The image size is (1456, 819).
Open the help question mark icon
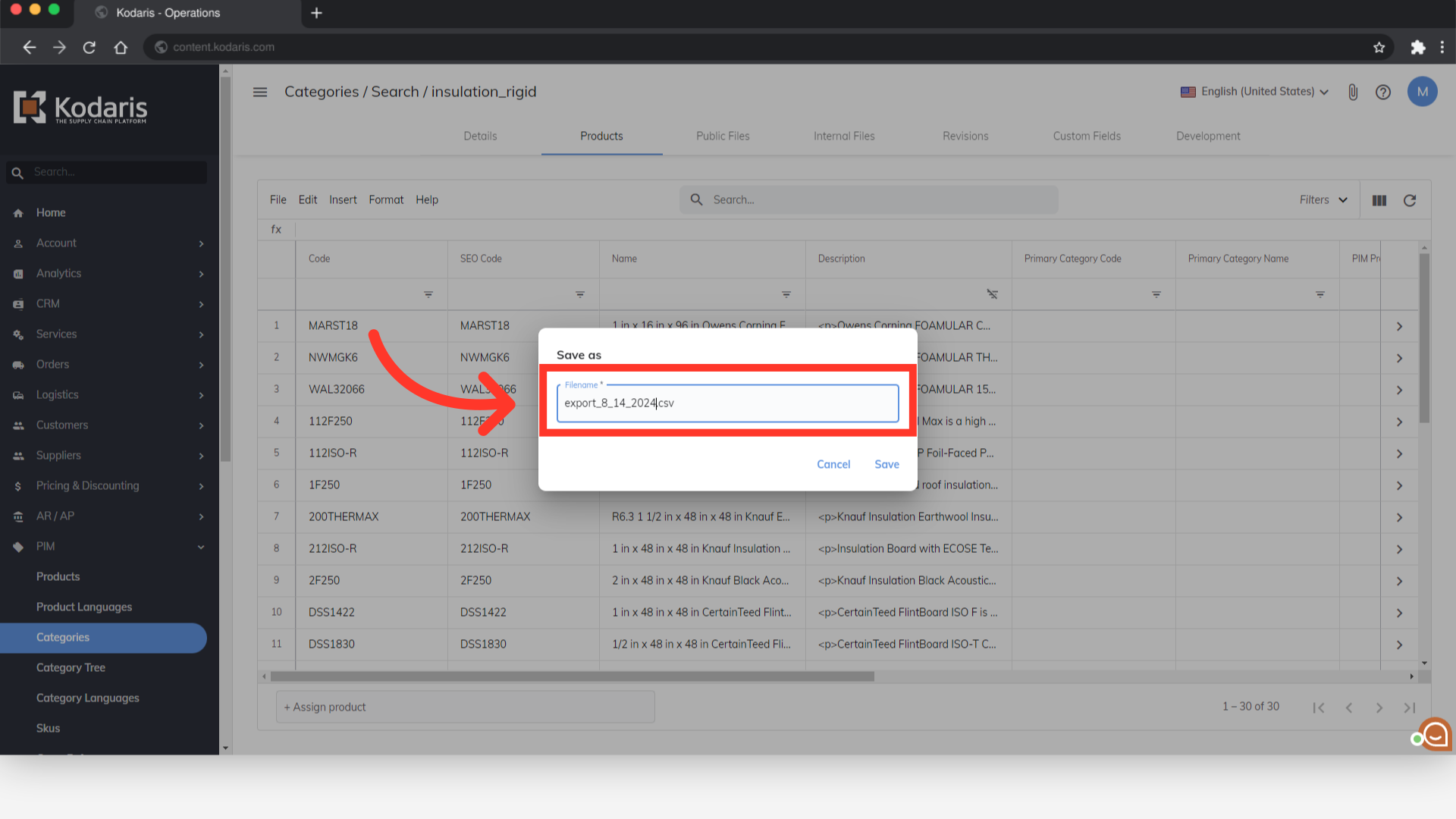(x=1383, y=92)
